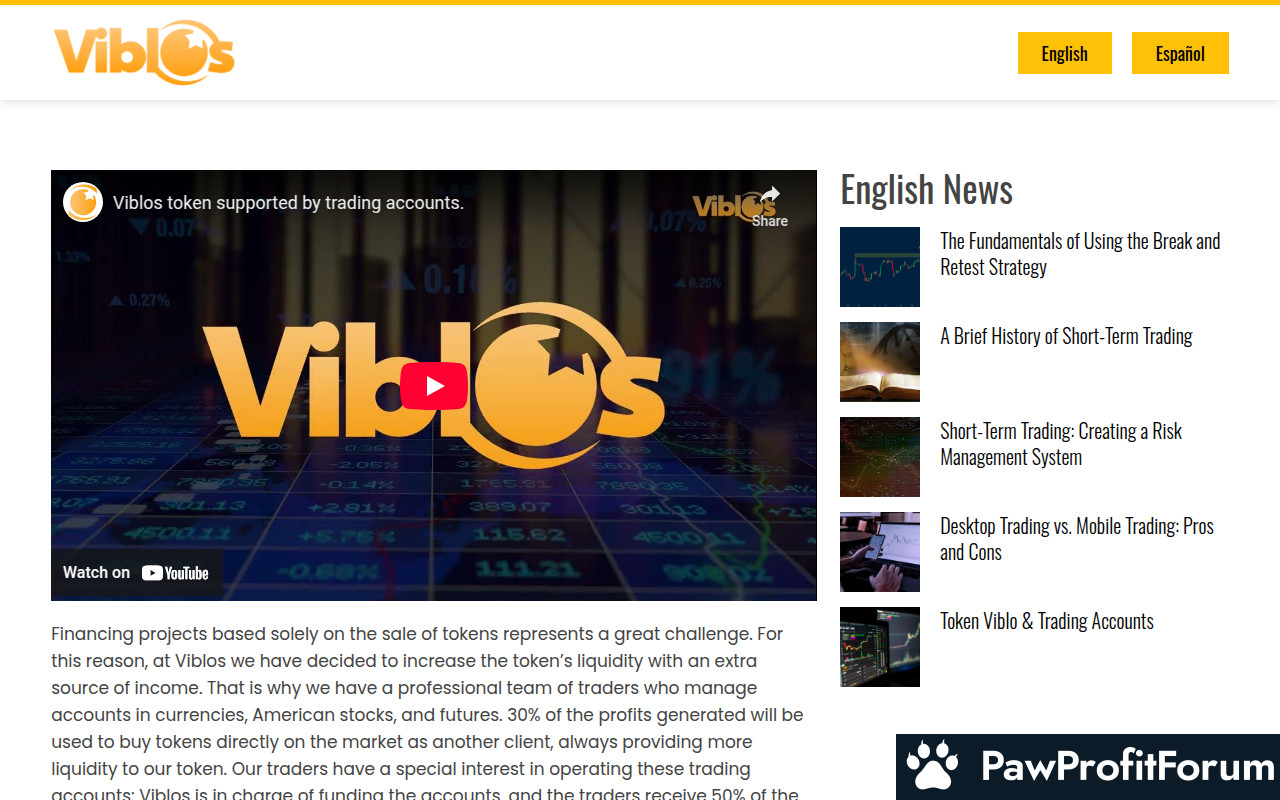Click the Viblos logo in the header
The width and height of the screenshot is (1280, 800).
(x=144, y=52)
